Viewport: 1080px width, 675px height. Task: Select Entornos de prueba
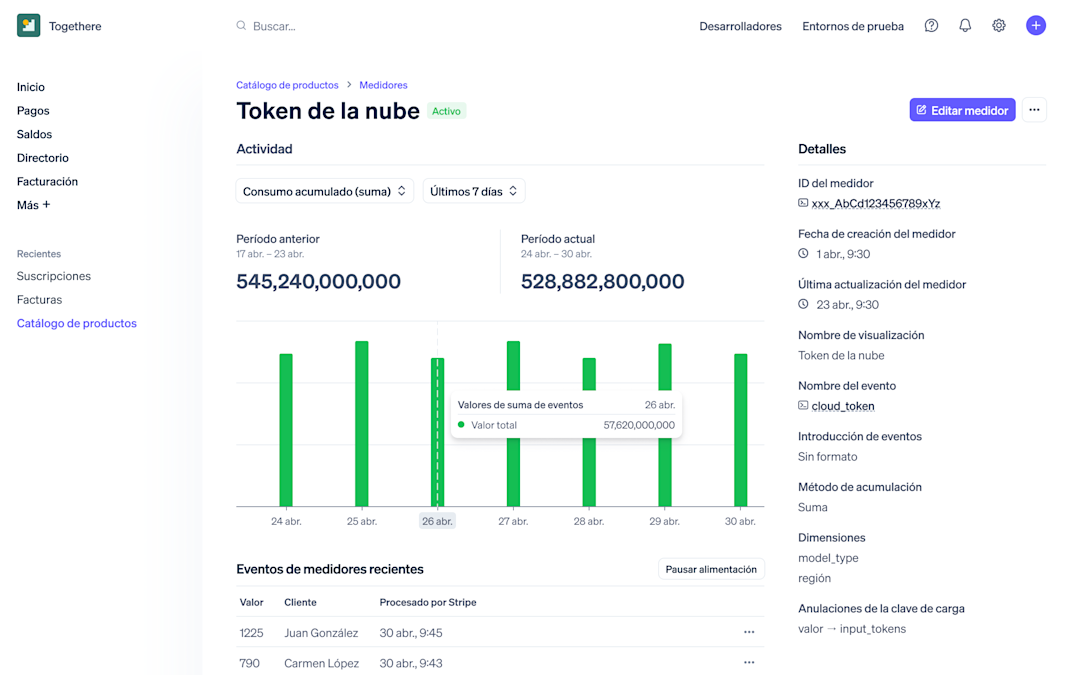pos(852,26)
